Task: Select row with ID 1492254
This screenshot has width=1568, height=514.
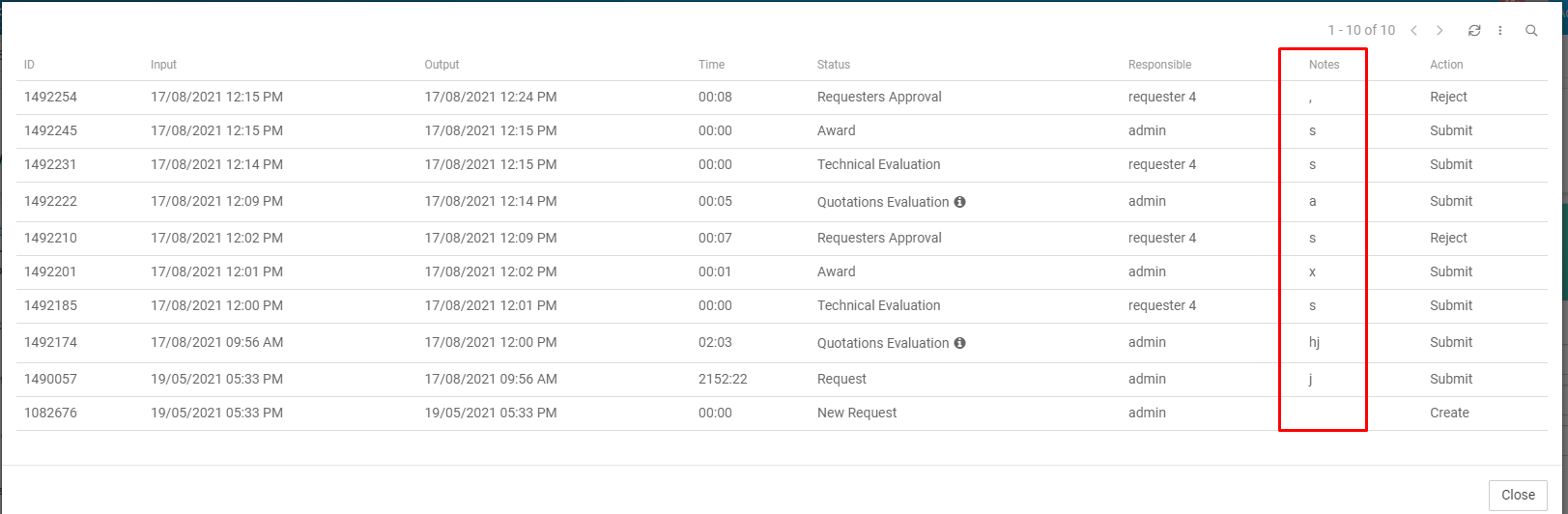Action: point(50,97)
